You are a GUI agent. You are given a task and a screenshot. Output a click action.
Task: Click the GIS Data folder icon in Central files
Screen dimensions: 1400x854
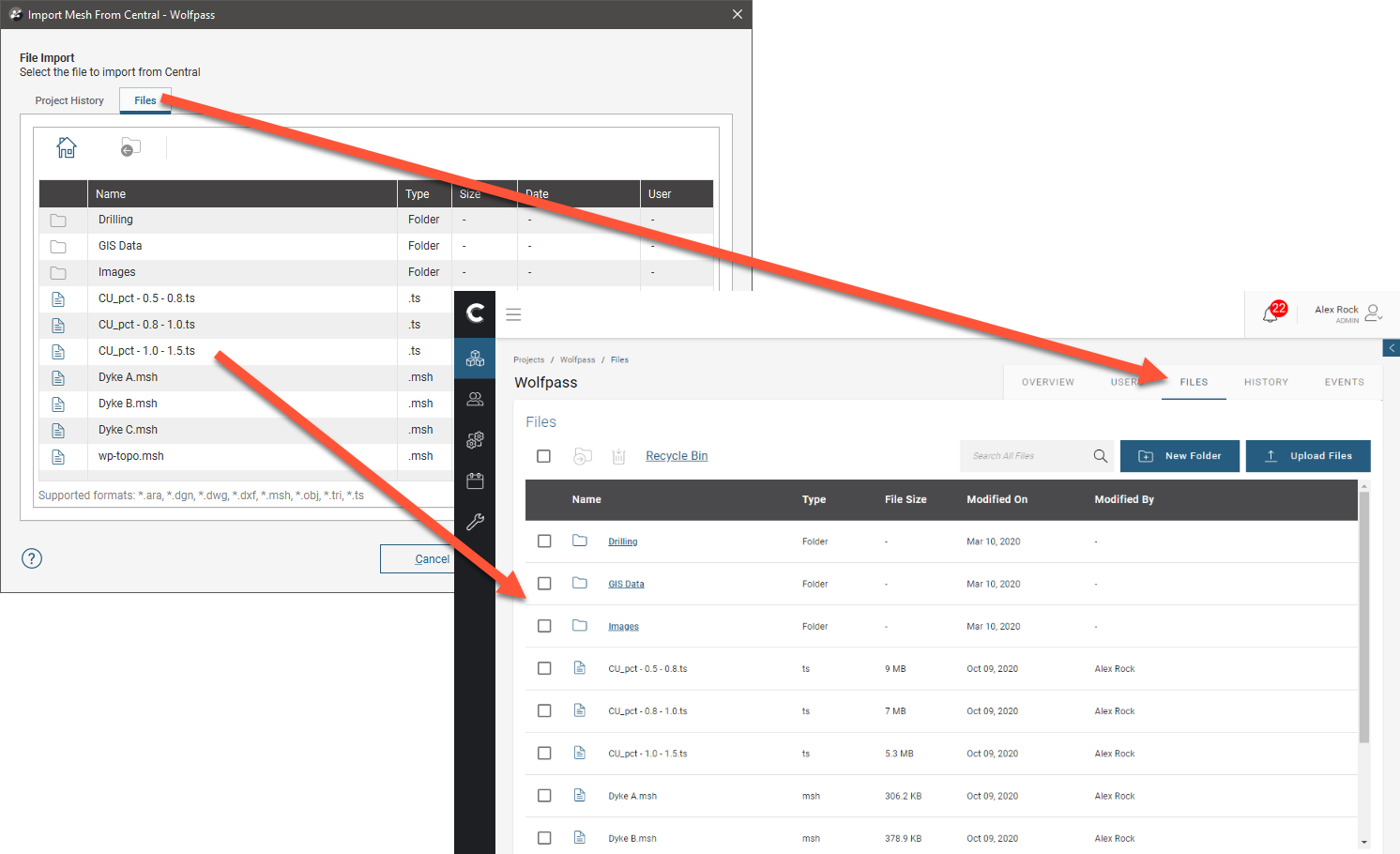click(x=580, y=583)
